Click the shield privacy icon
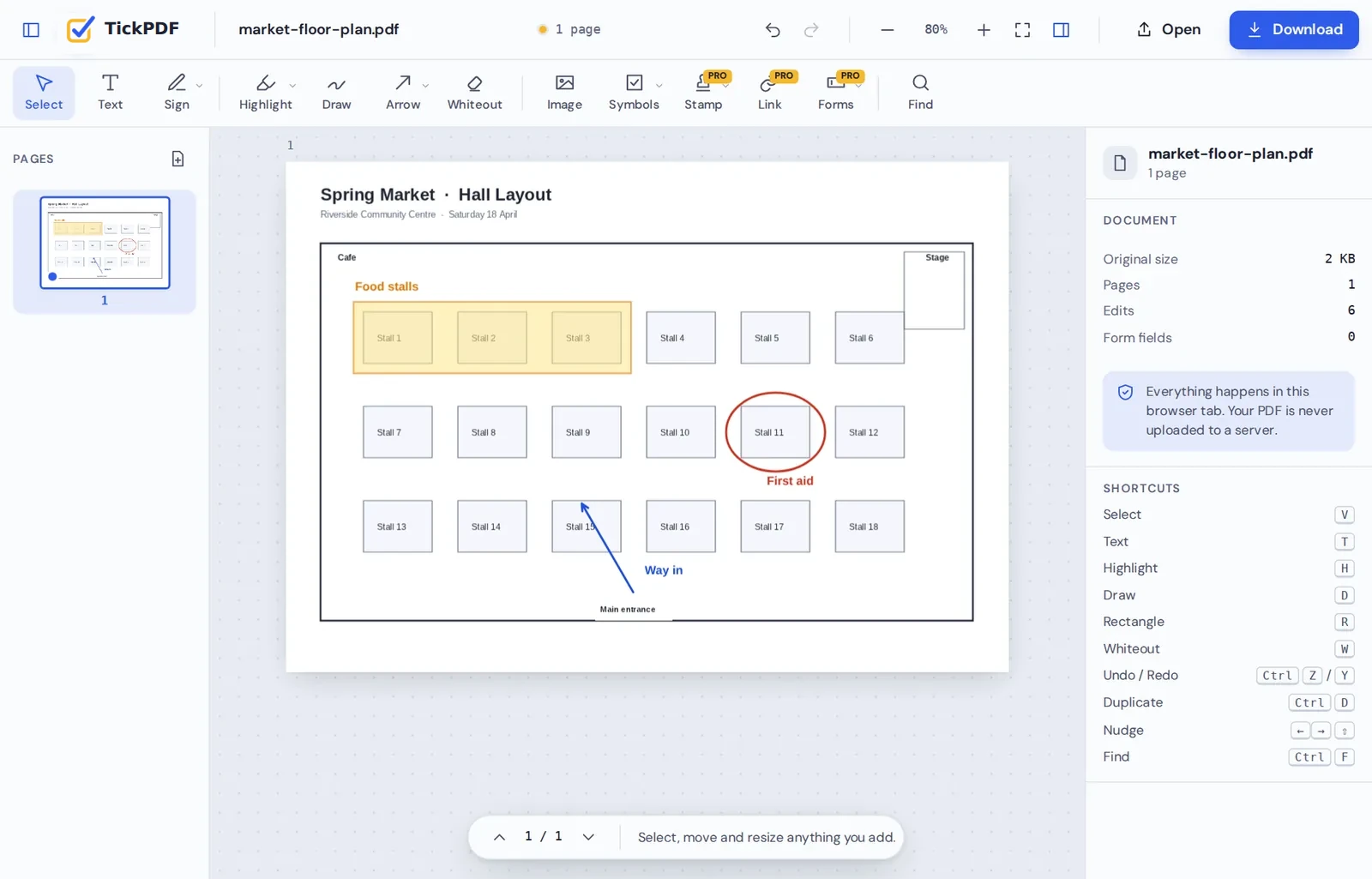 tap(1125, 392)
